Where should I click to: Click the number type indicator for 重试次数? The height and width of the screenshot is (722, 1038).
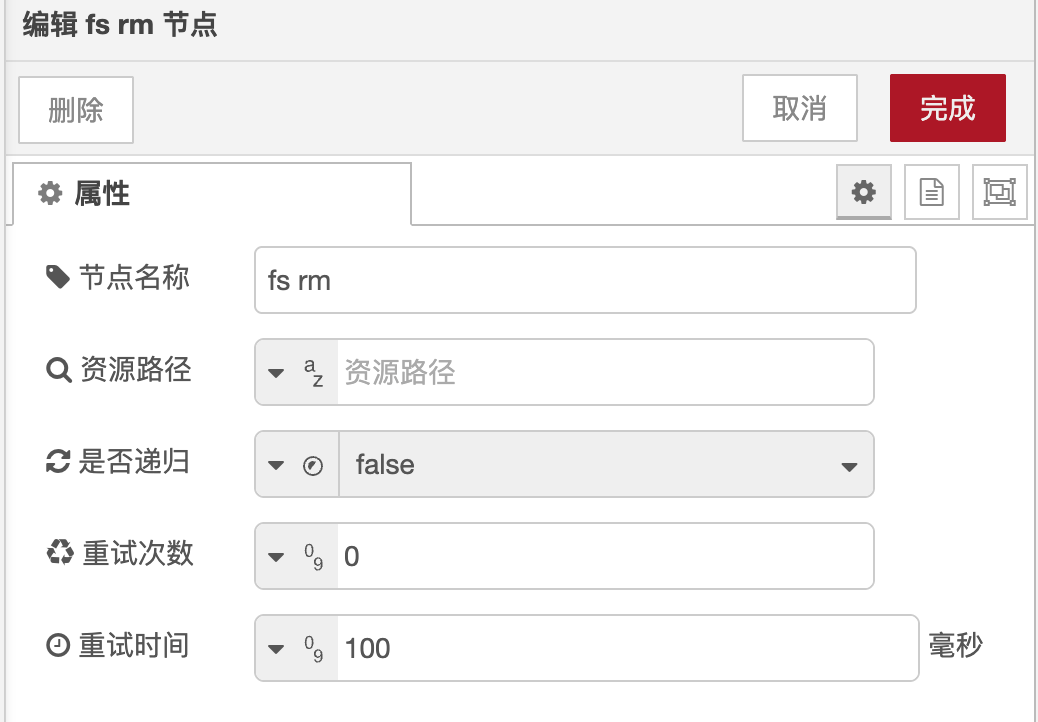click(x=313, y=554)
